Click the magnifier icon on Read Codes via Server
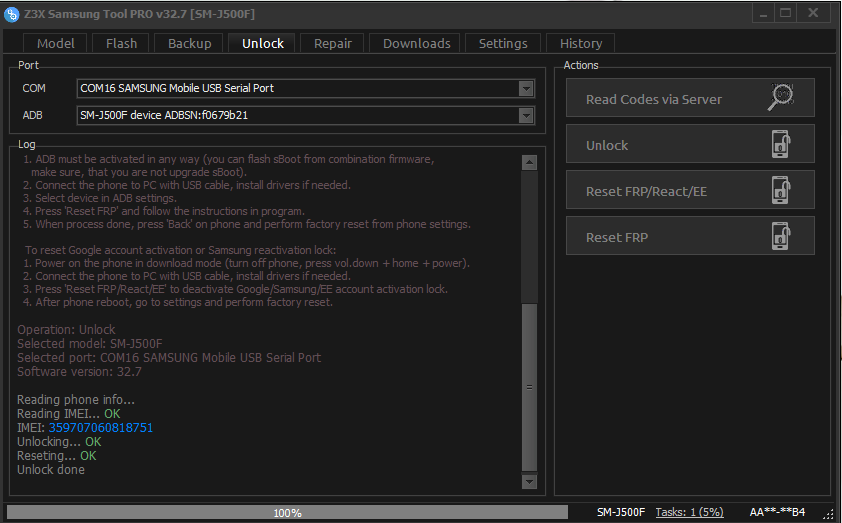 [x=781, y=97]
